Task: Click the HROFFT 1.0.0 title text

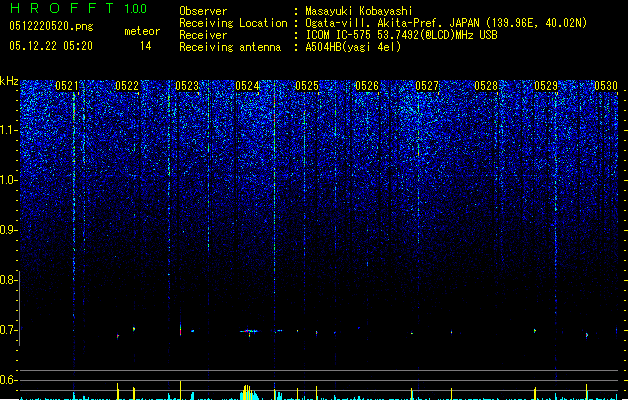Action: click(x=78, y=8)
